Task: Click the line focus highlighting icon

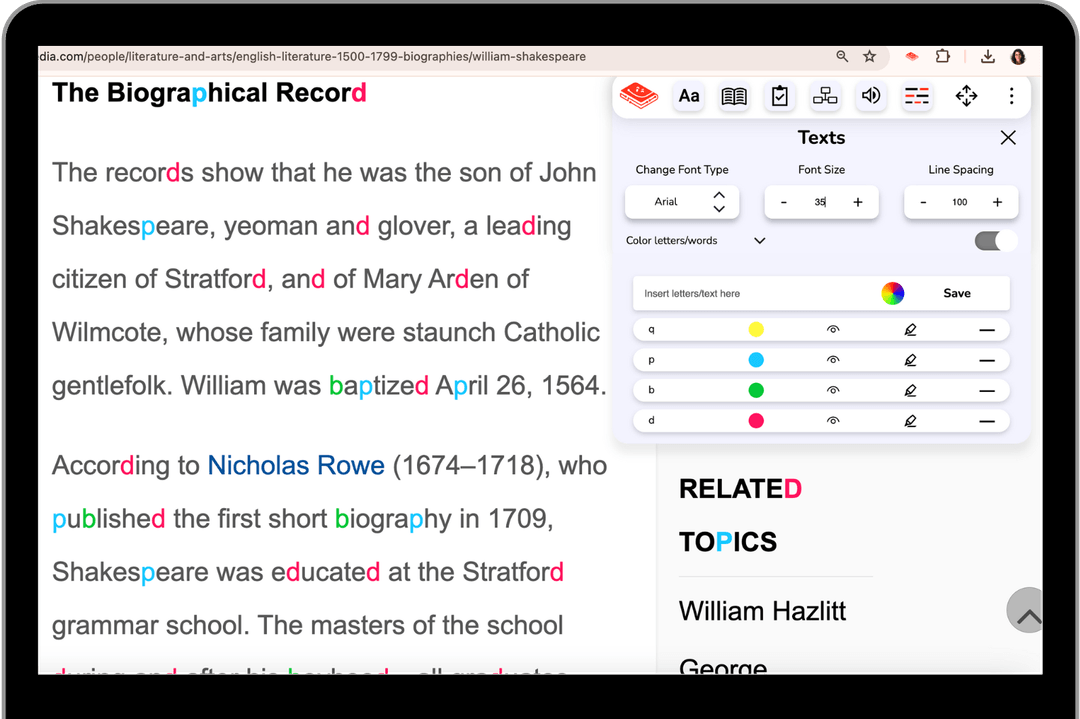Action: tap(916, 96)
